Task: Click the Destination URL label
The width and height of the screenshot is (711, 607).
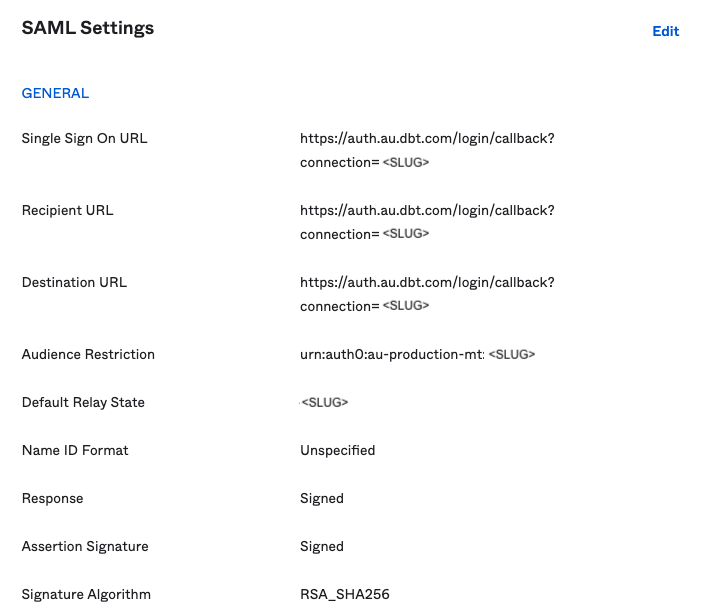Action: coord(74,282)
